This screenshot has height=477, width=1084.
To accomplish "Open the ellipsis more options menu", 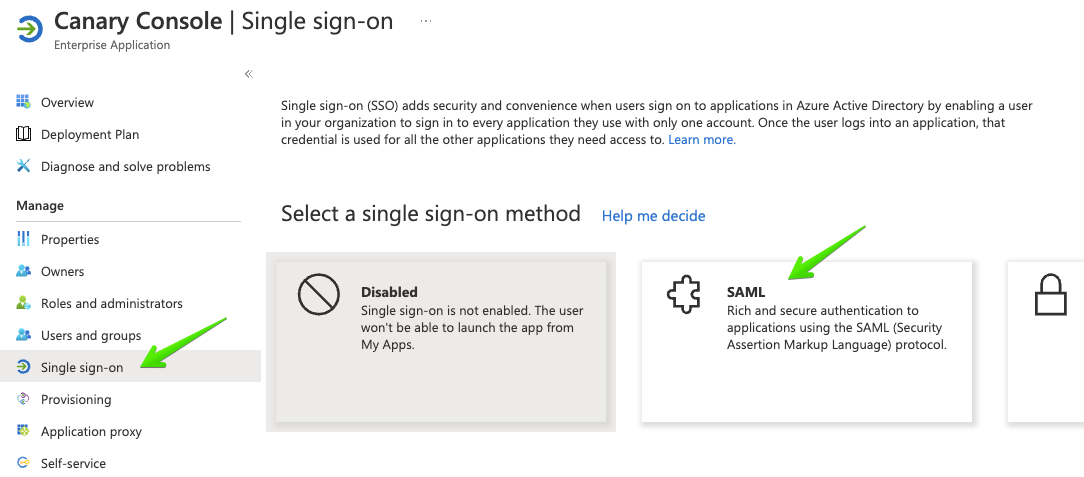I will pos(426,21).
